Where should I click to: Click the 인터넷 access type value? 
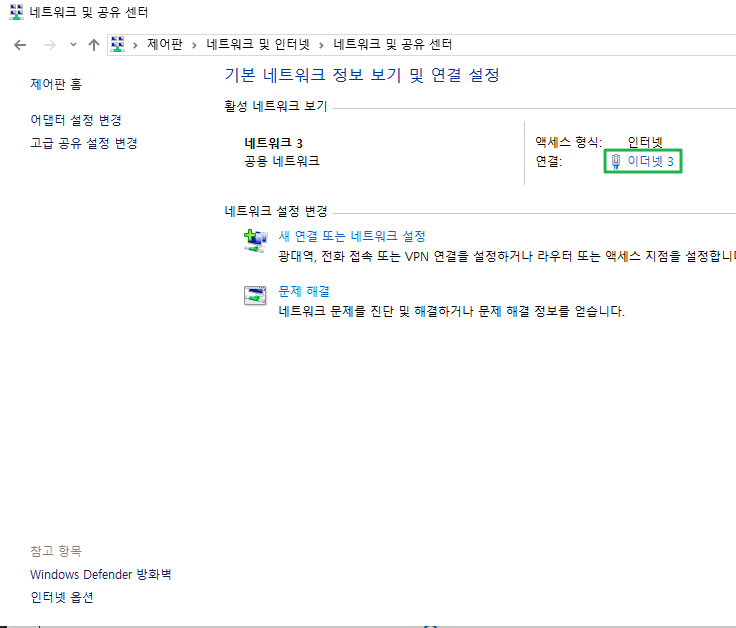pos(645,142)
